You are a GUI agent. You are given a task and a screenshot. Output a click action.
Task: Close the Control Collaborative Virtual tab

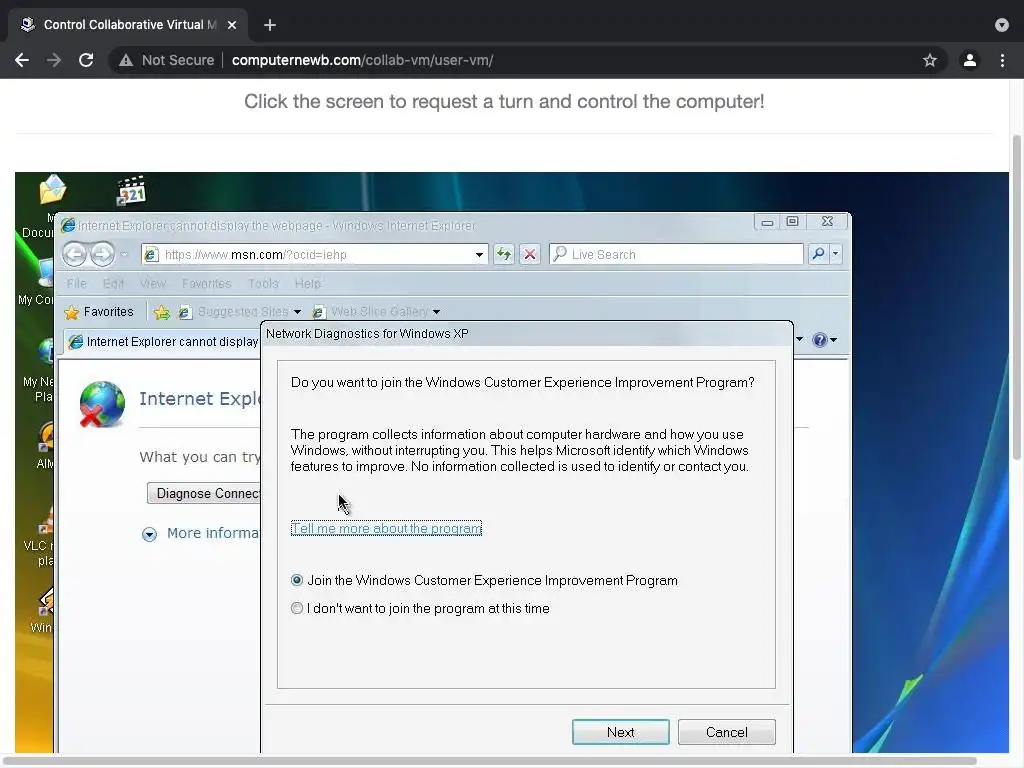[232, 25]
